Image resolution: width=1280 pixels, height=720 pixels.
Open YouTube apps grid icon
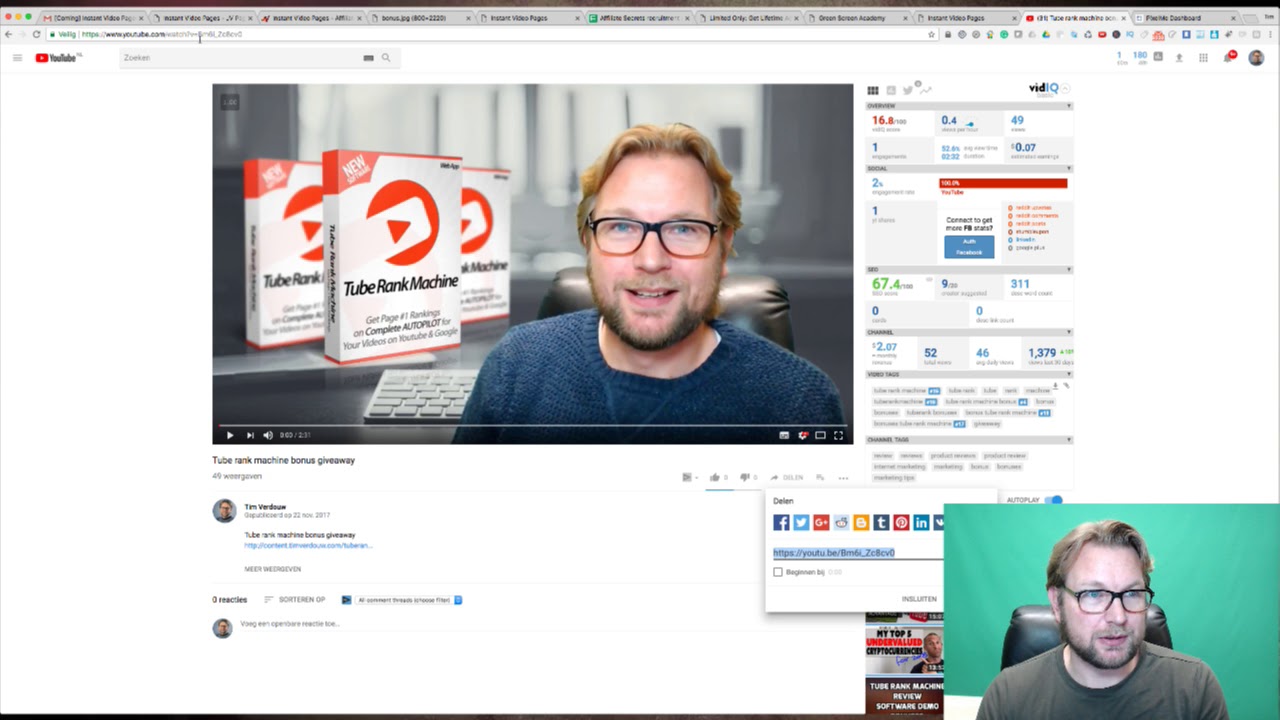pos(1203,58)
